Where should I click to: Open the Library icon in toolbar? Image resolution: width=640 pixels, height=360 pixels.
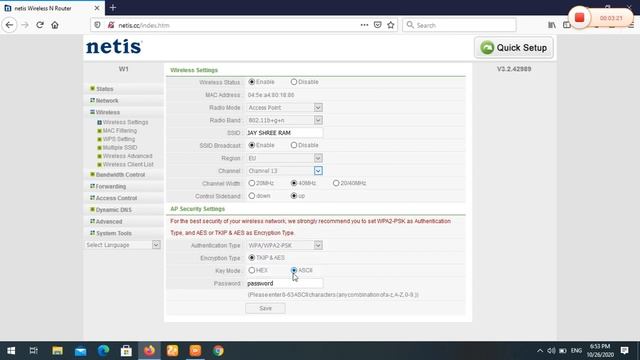click(x=552, y=25)
